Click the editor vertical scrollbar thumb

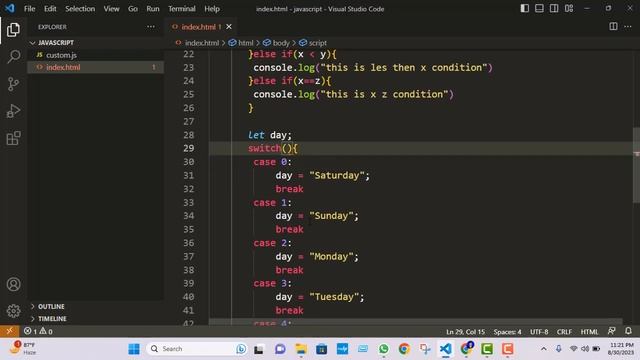pyautogui.click(x=636, y=164)
